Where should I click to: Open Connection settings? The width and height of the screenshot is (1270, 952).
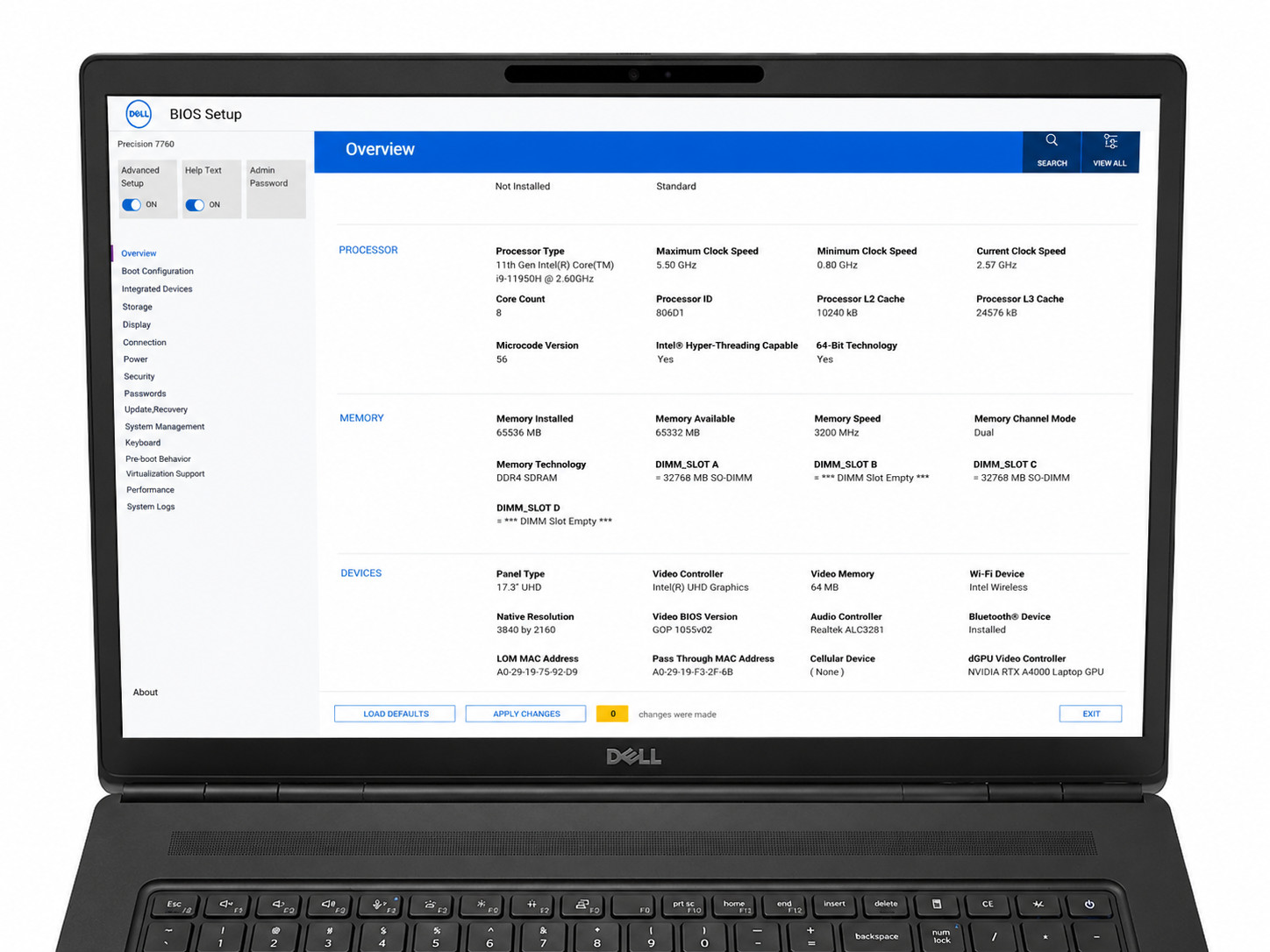click(145, 343)
